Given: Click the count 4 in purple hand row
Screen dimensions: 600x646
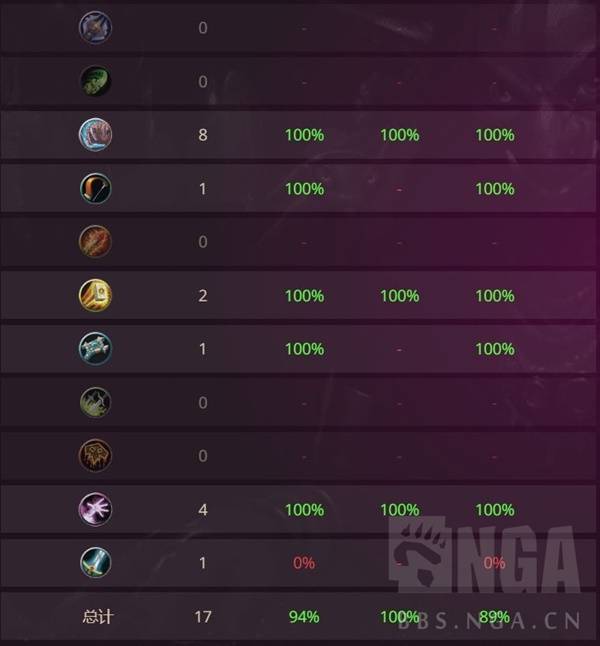Looking at the screenshot, I should coord(203,509).
